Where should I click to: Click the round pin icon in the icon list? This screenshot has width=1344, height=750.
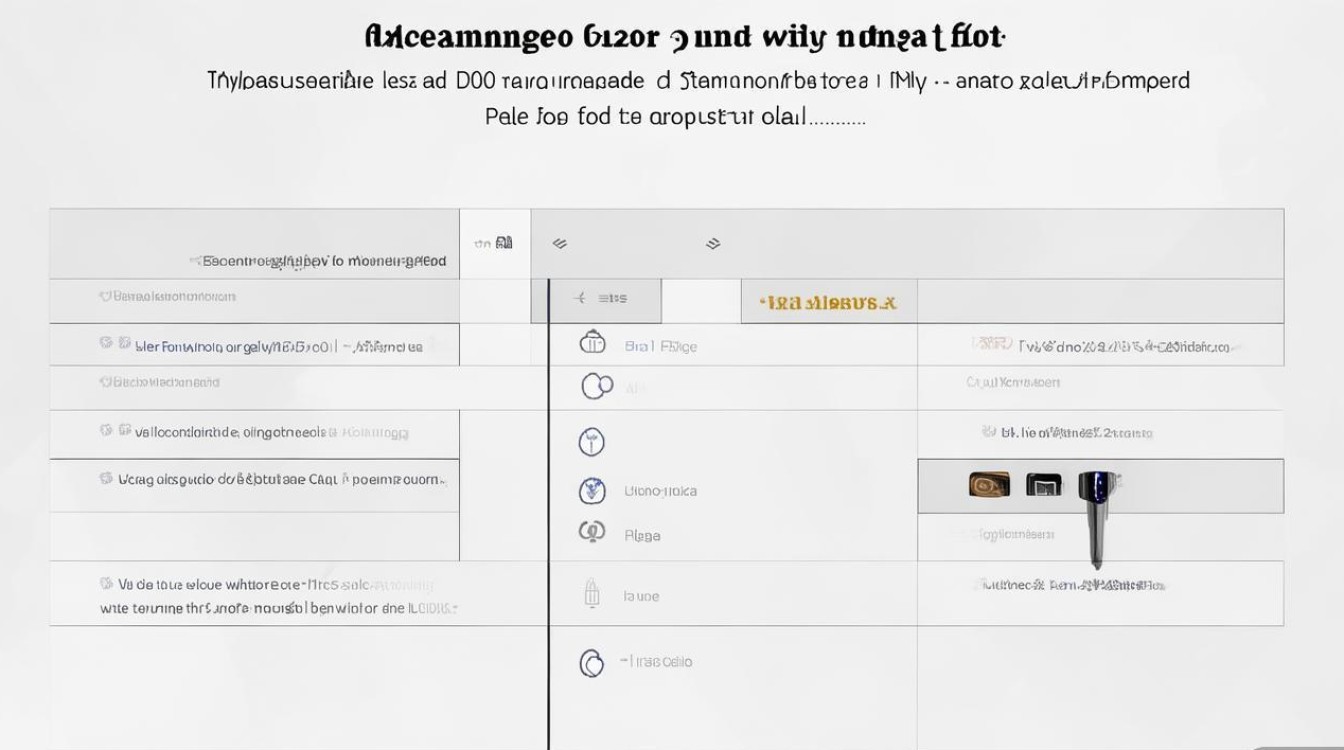pyautogui.click(x=592, y=441)
